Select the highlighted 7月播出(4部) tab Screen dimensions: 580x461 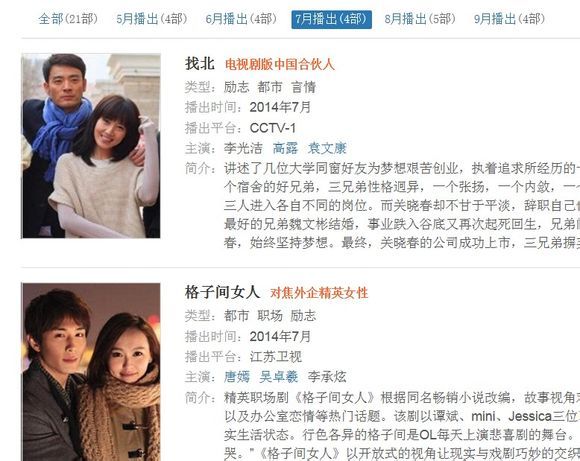(331, 19)
